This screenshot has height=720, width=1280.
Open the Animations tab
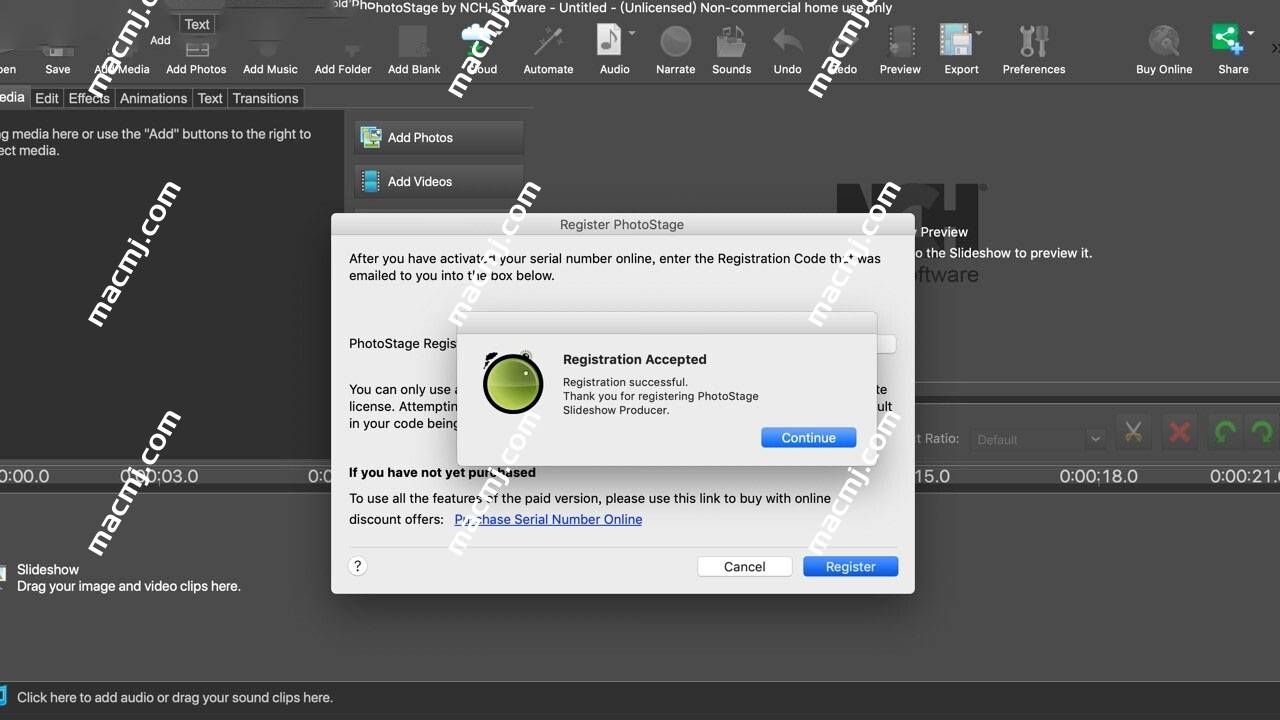coord(153,98)
